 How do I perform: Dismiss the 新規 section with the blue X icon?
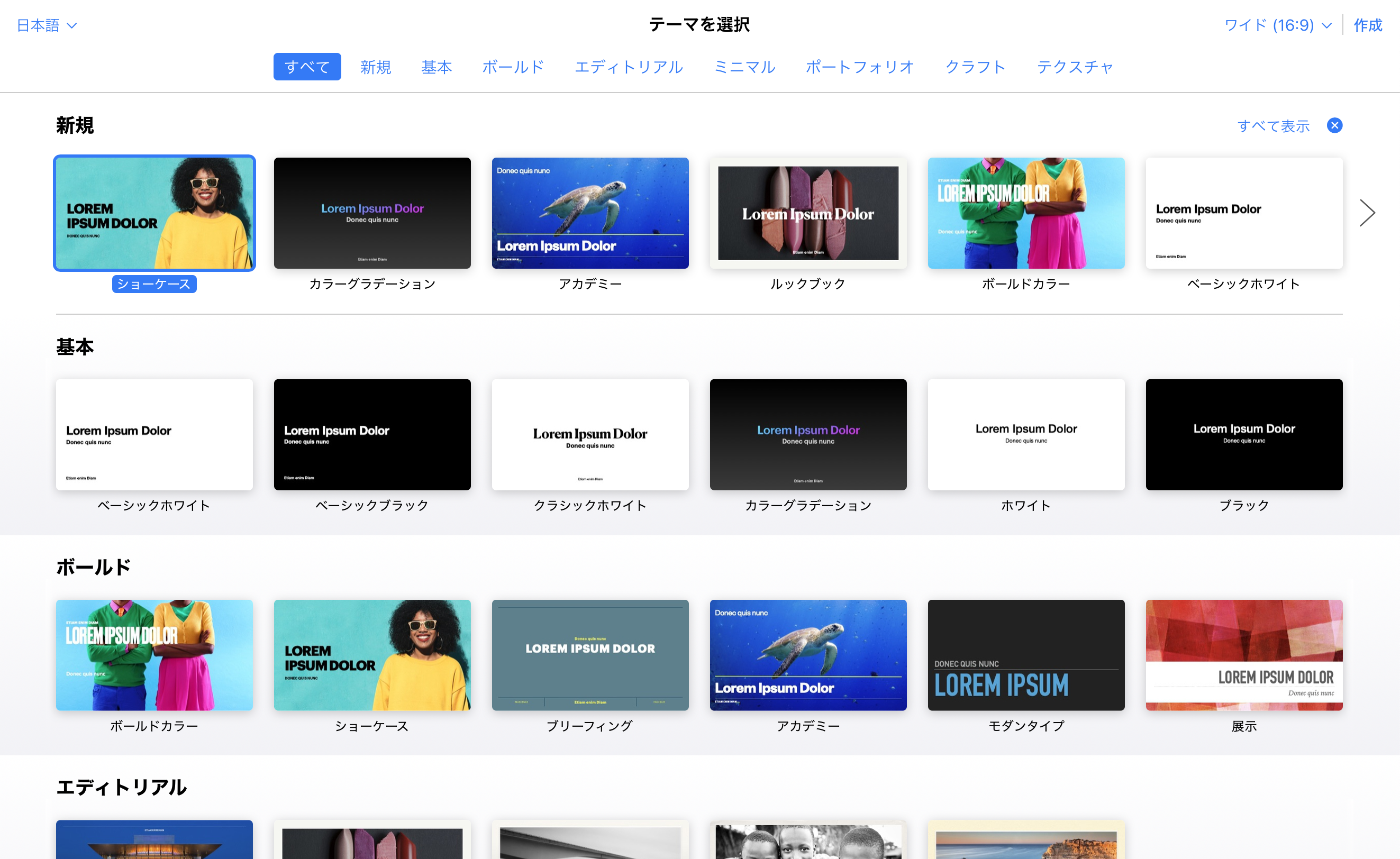(1334, 125)
